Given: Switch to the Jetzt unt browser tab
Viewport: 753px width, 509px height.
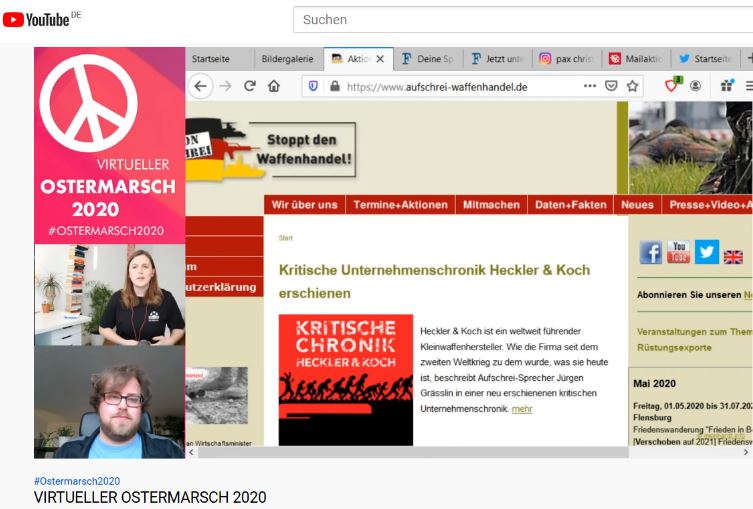Looking at the screenshot, I should pyautogui.click(x=498, y=59).
